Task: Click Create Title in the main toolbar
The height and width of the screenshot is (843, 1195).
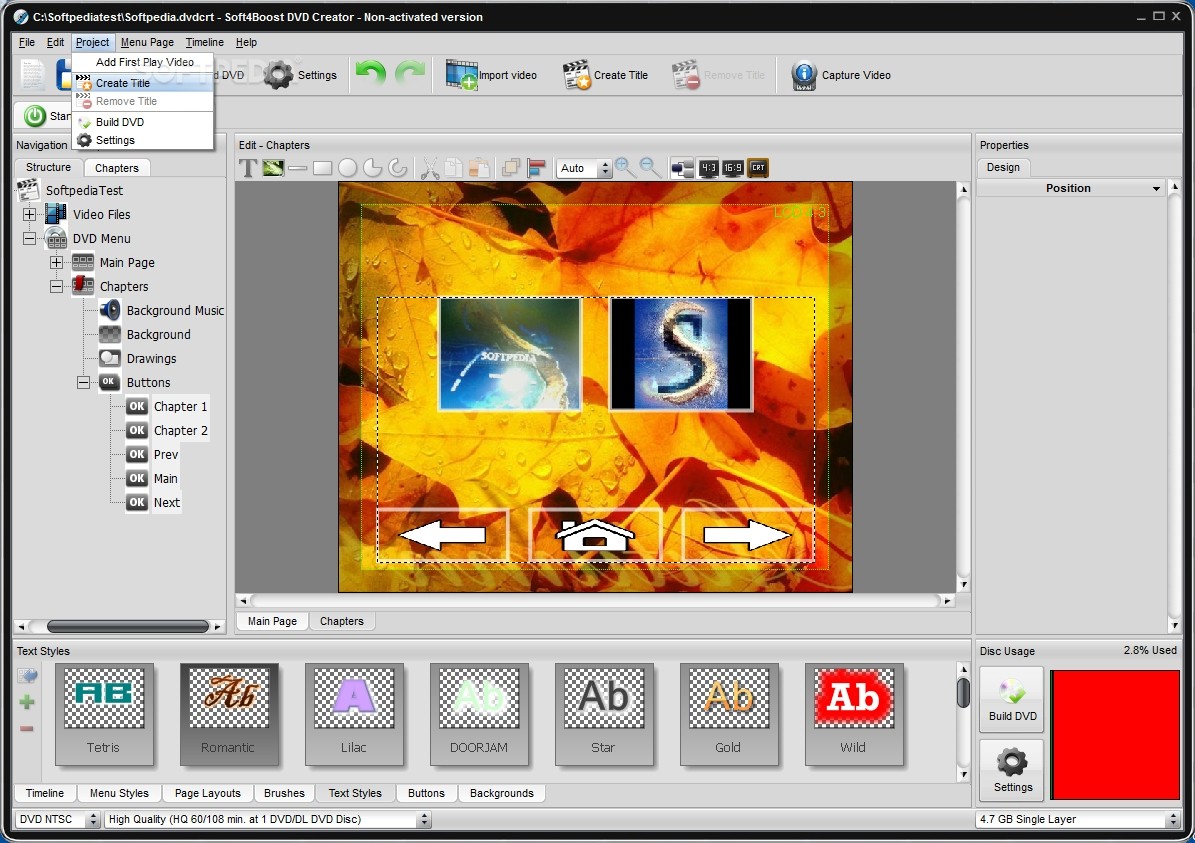Action: (x=605, y=75)
